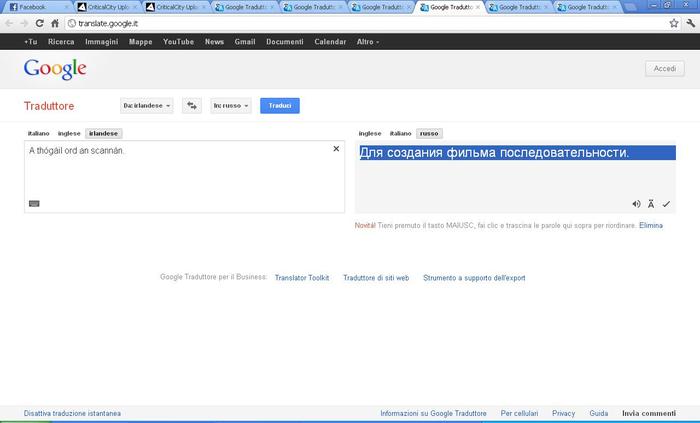Expand the Altro menu
This screenshot has width=700, height=423.
(367, 41)
